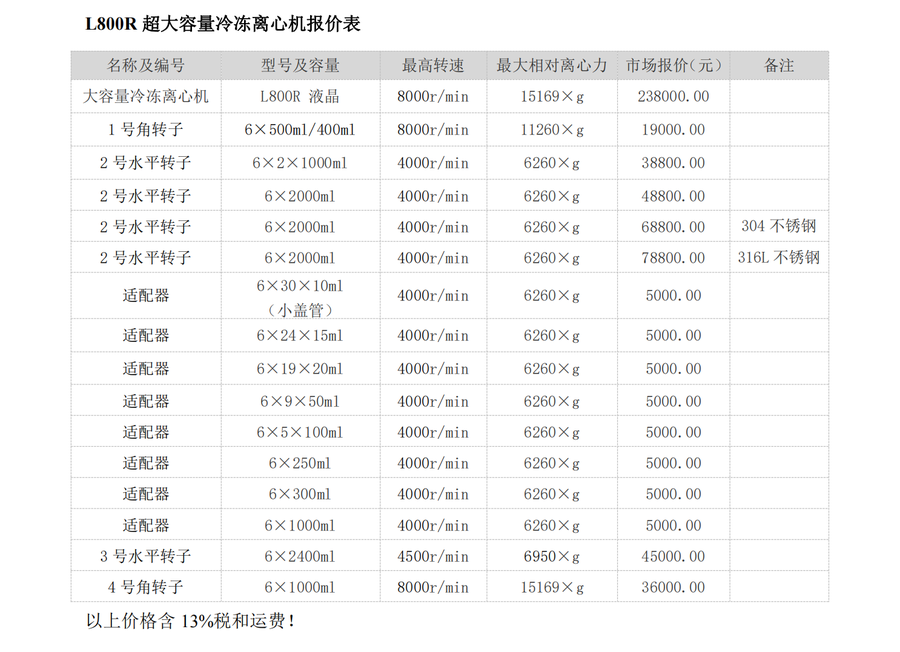This screenshot has height=652, width=900.
Task: Click cell '6×19×20ml'
Action: 300,368
